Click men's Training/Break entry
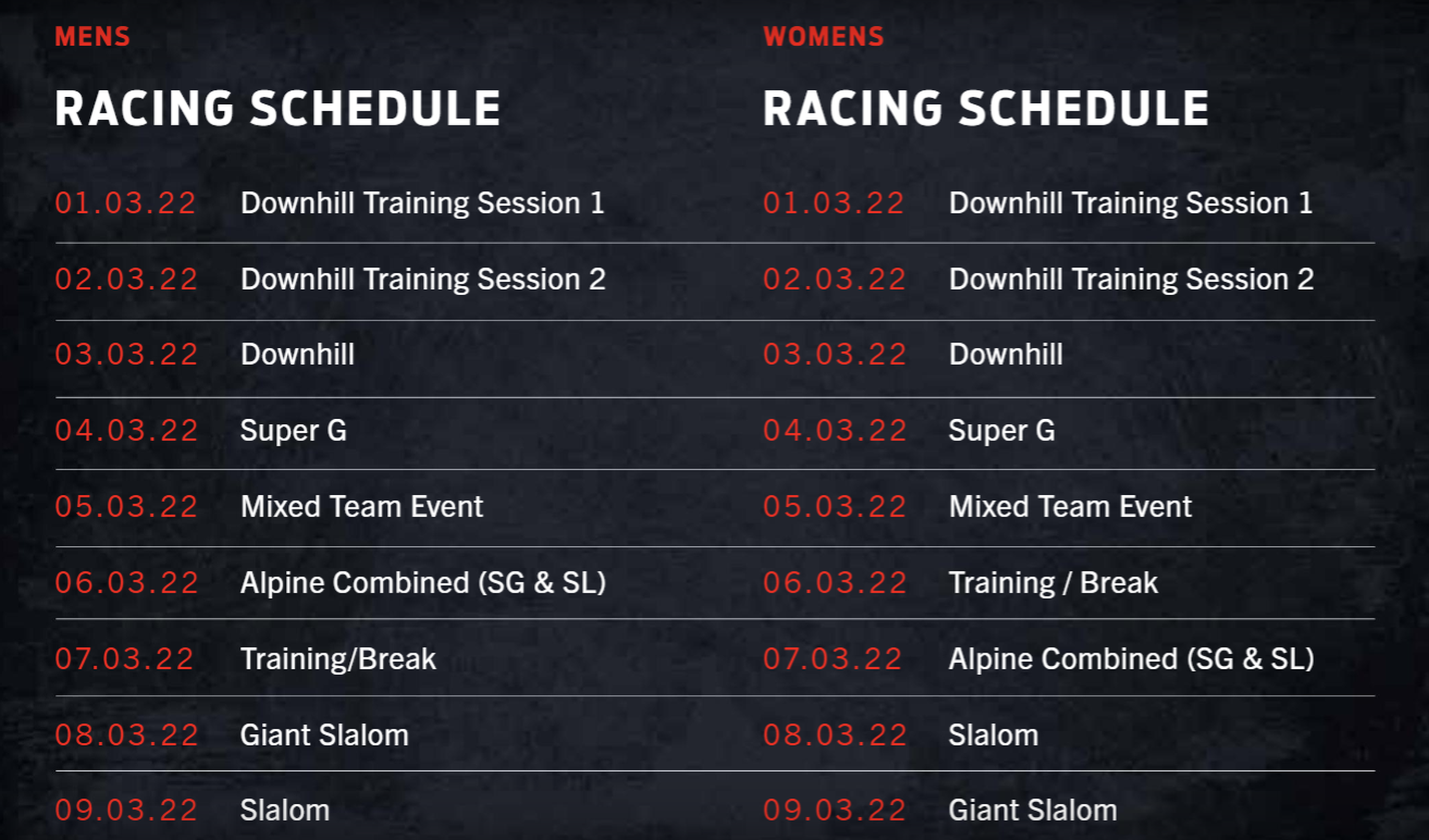Viewport: 1429px width, 840px height. (338, 659)
